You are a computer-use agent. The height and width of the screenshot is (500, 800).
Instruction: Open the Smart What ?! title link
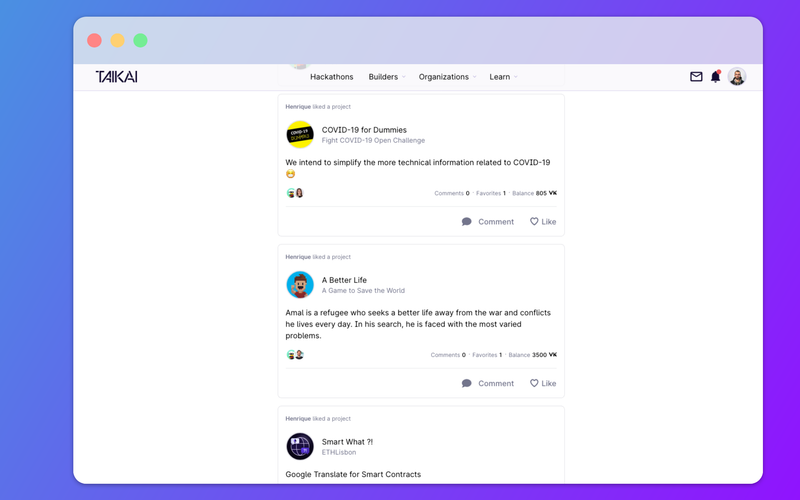coord(347,442)
